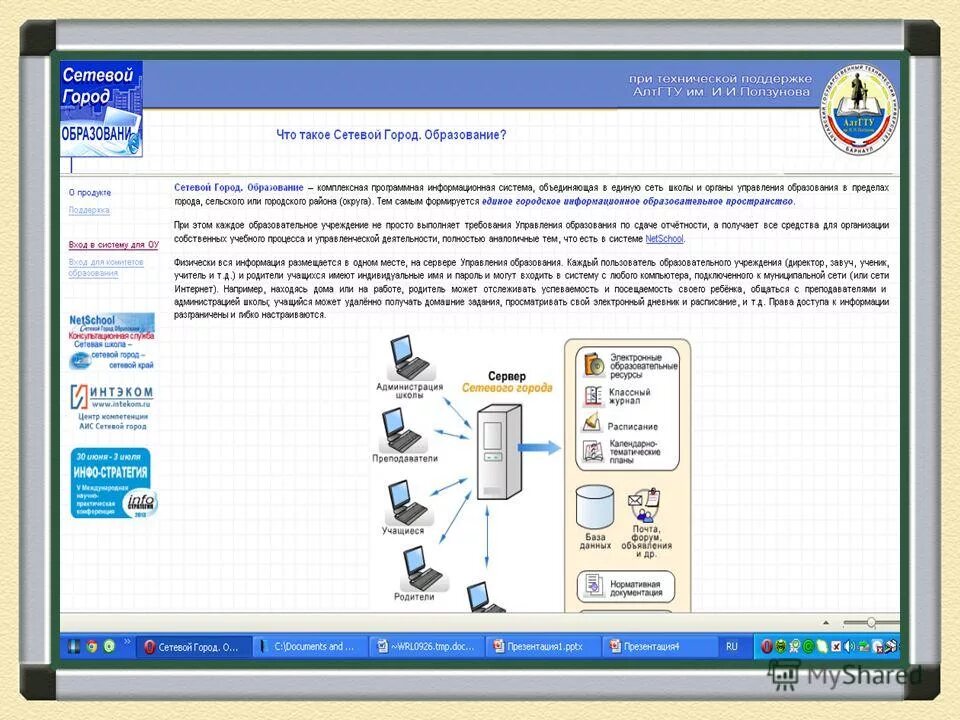
Task: Open Вход для комитетов образования link
Action: pos(106,268)
